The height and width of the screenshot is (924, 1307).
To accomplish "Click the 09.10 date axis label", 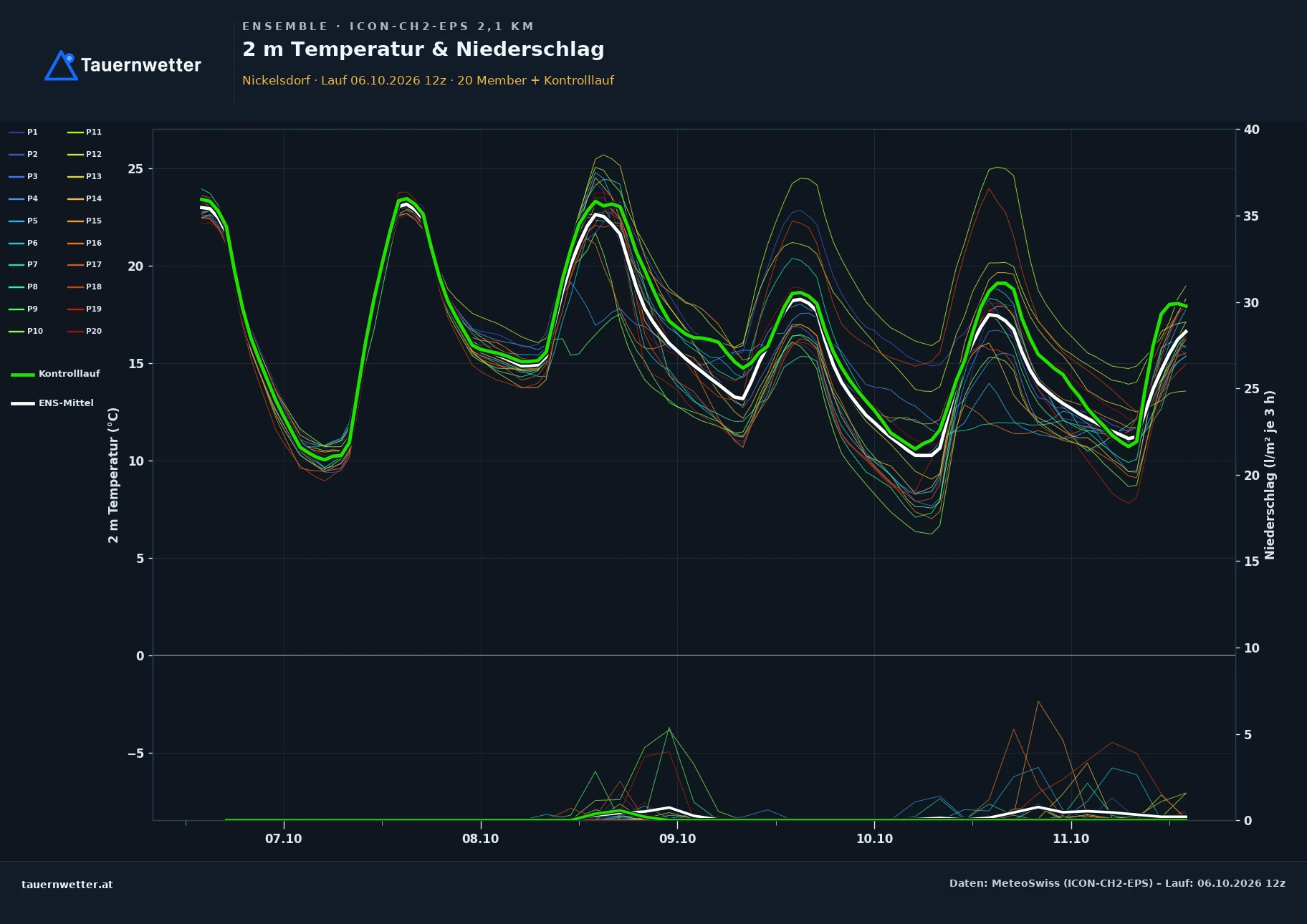I will 677,839.
